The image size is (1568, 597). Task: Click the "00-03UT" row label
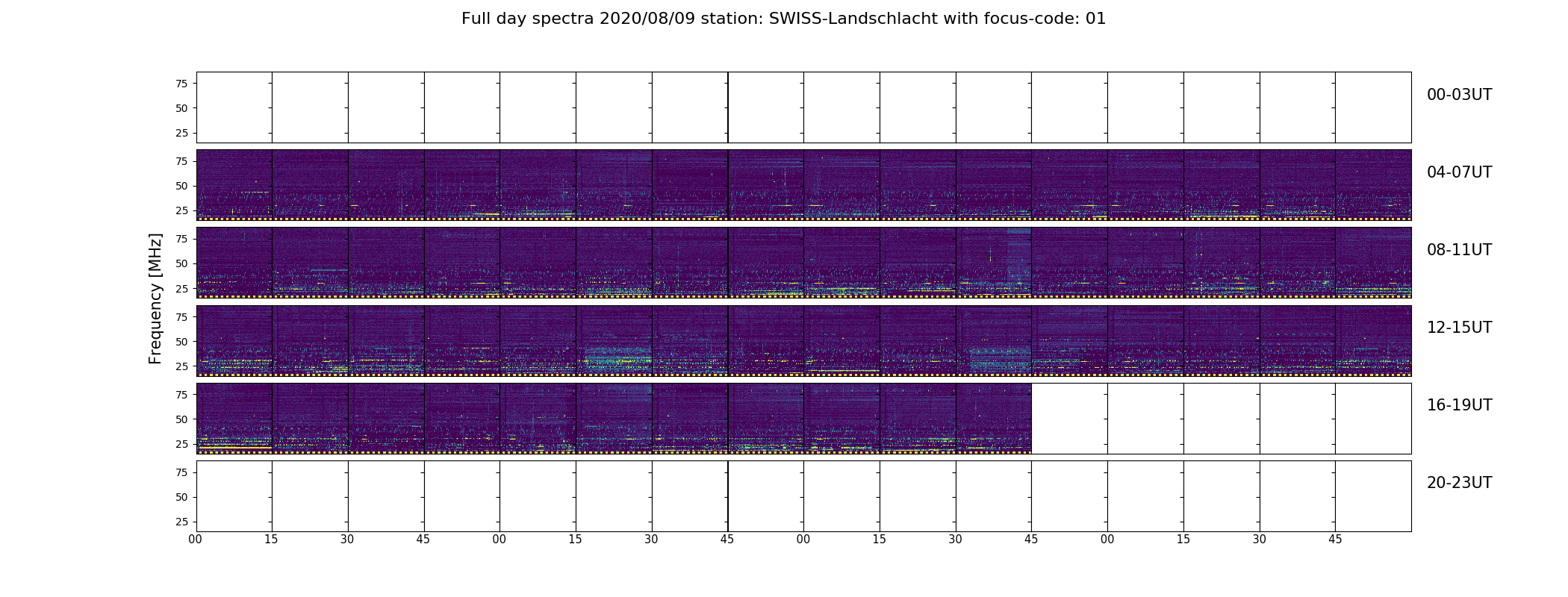[x=1459, y=95]
